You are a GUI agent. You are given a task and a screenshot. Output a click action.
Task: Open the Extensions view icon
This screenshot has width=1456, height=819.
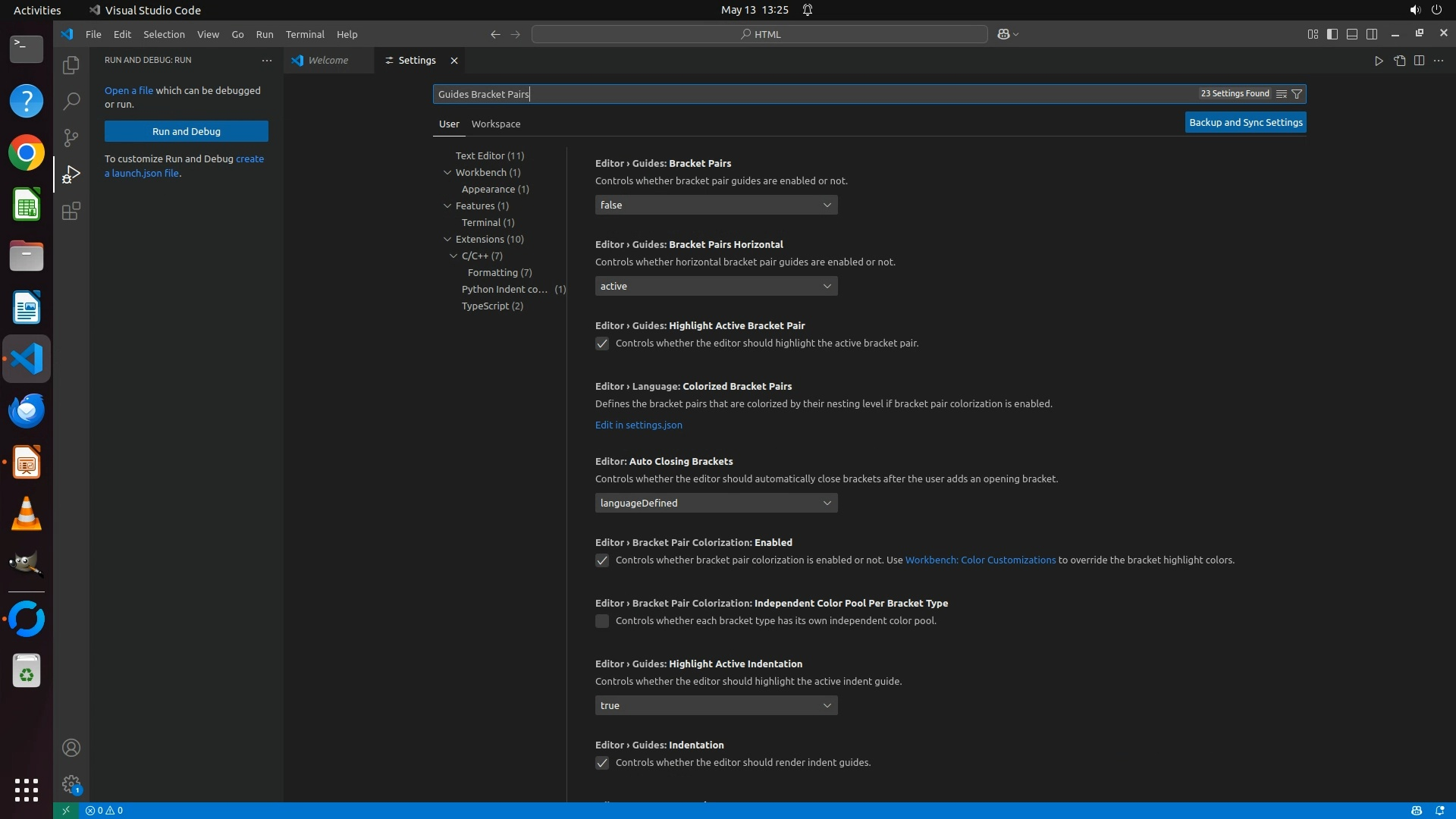(x=71, y=211)
